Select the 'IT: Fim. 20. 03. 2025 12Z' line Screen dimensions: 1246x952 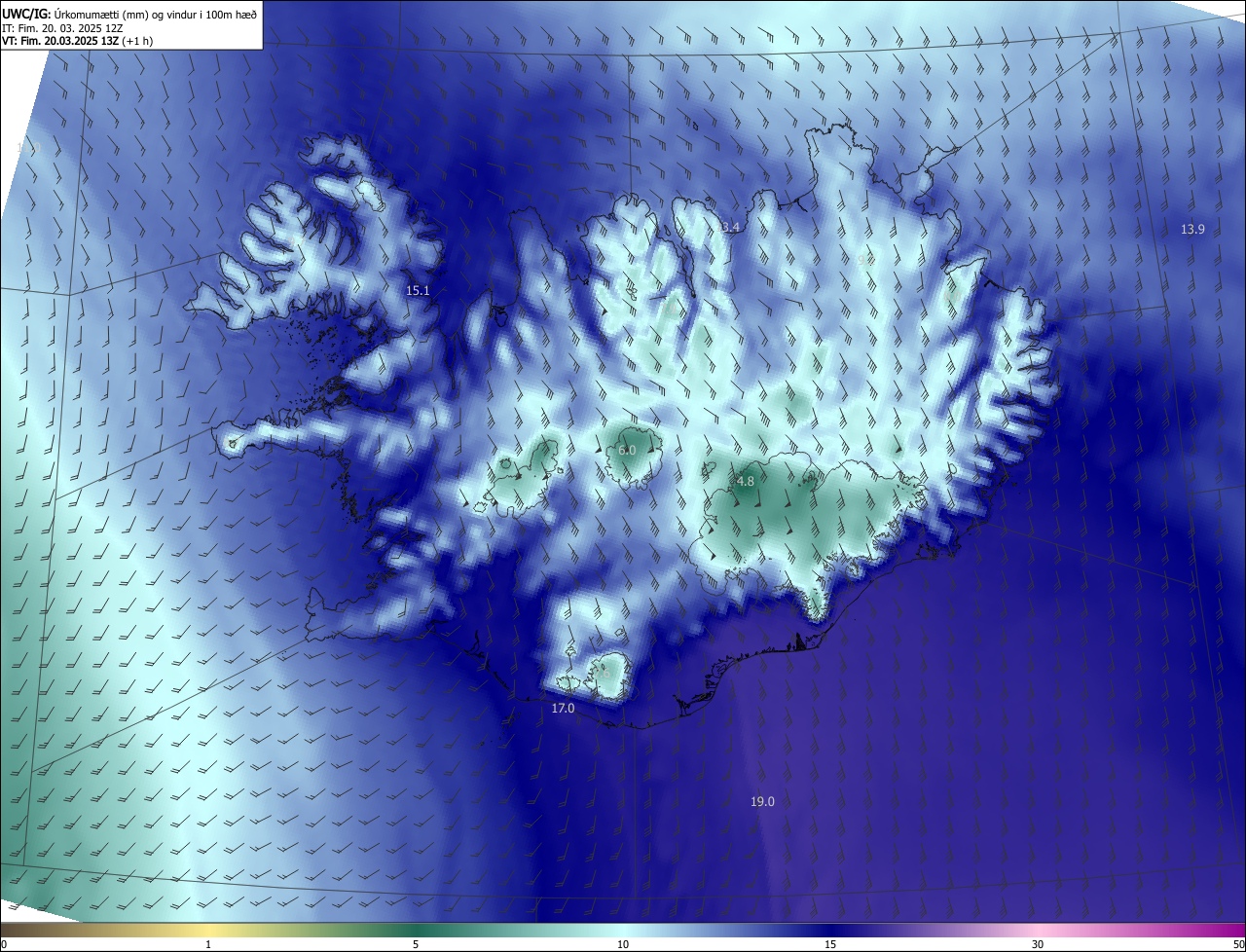point(62,28)
